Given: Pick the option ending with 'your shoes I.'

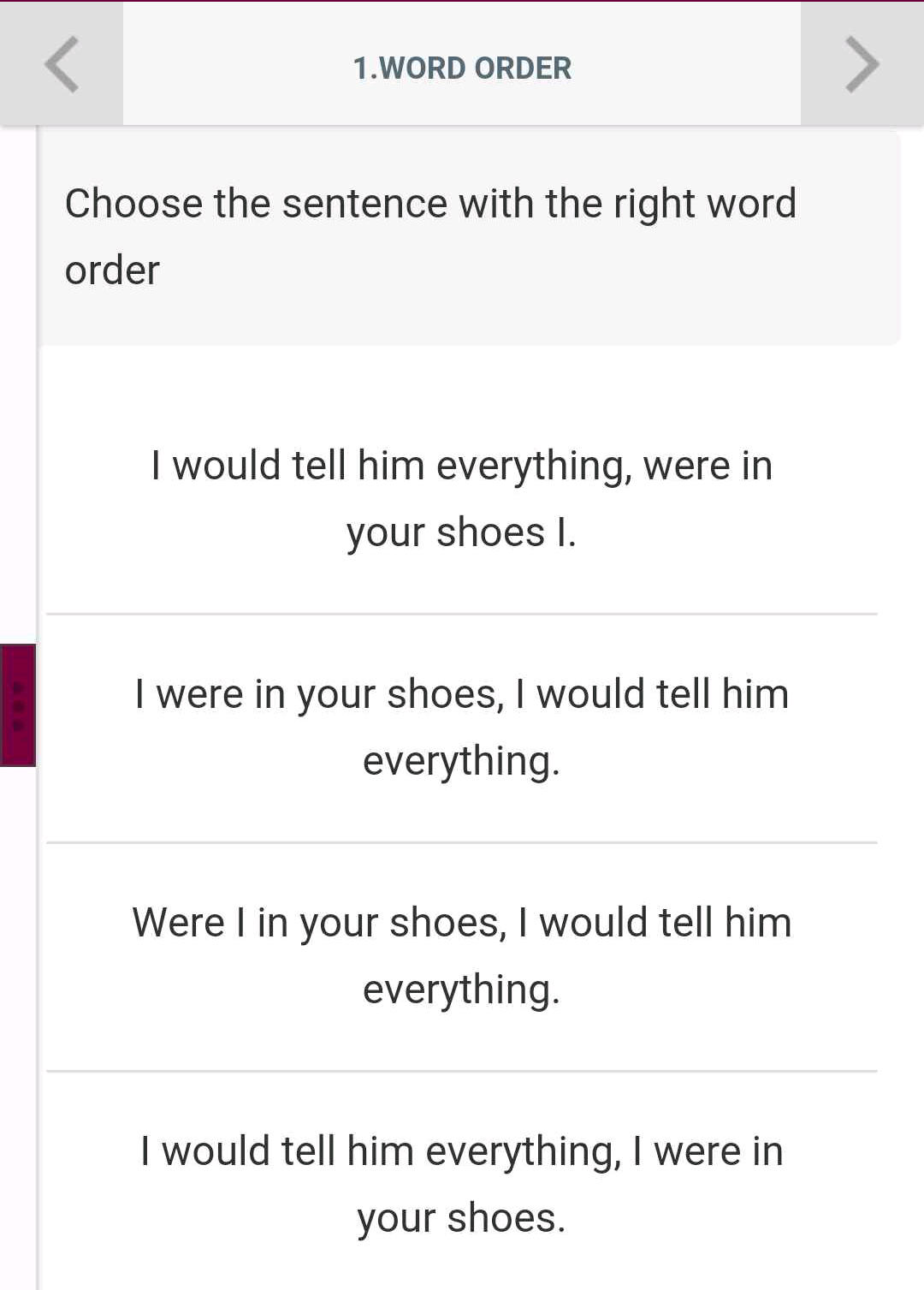Looking at the screenshot, I should [x=462, y=499].
